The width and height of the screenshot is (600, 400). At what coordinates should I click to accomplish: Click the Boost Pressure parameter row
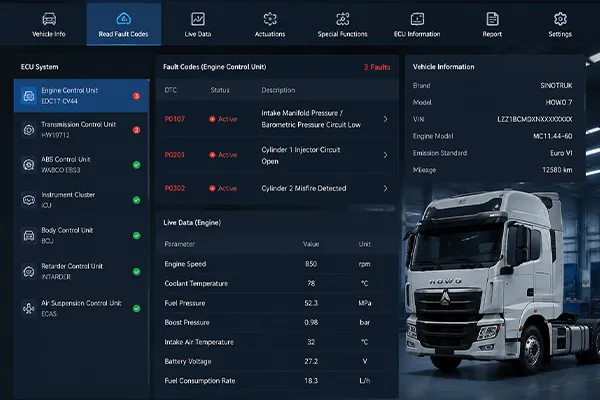(277, 323)
